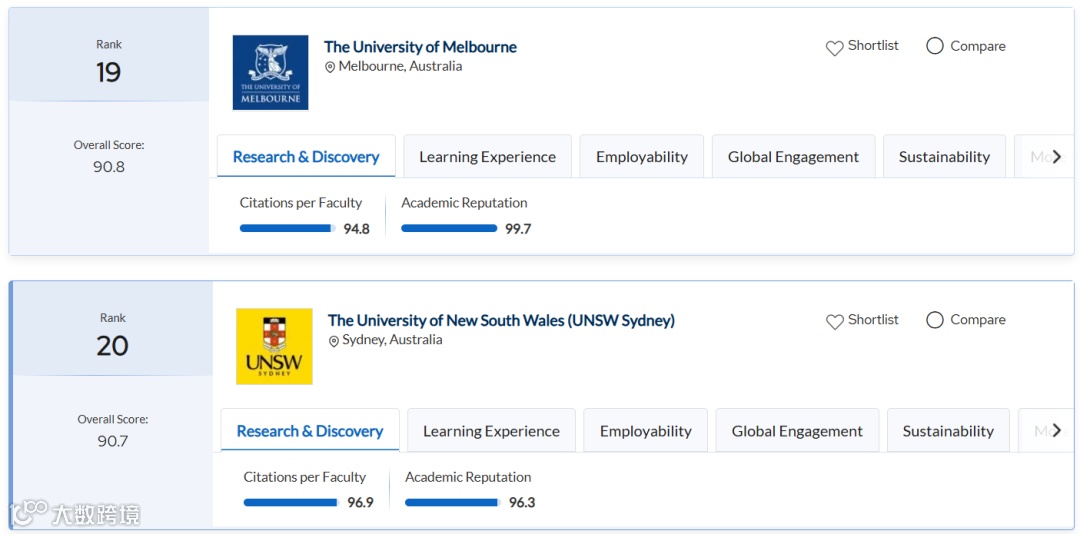Open Melbourne's Employability tab
Screen dimensions: 1080x534
[x=641, y=157]
